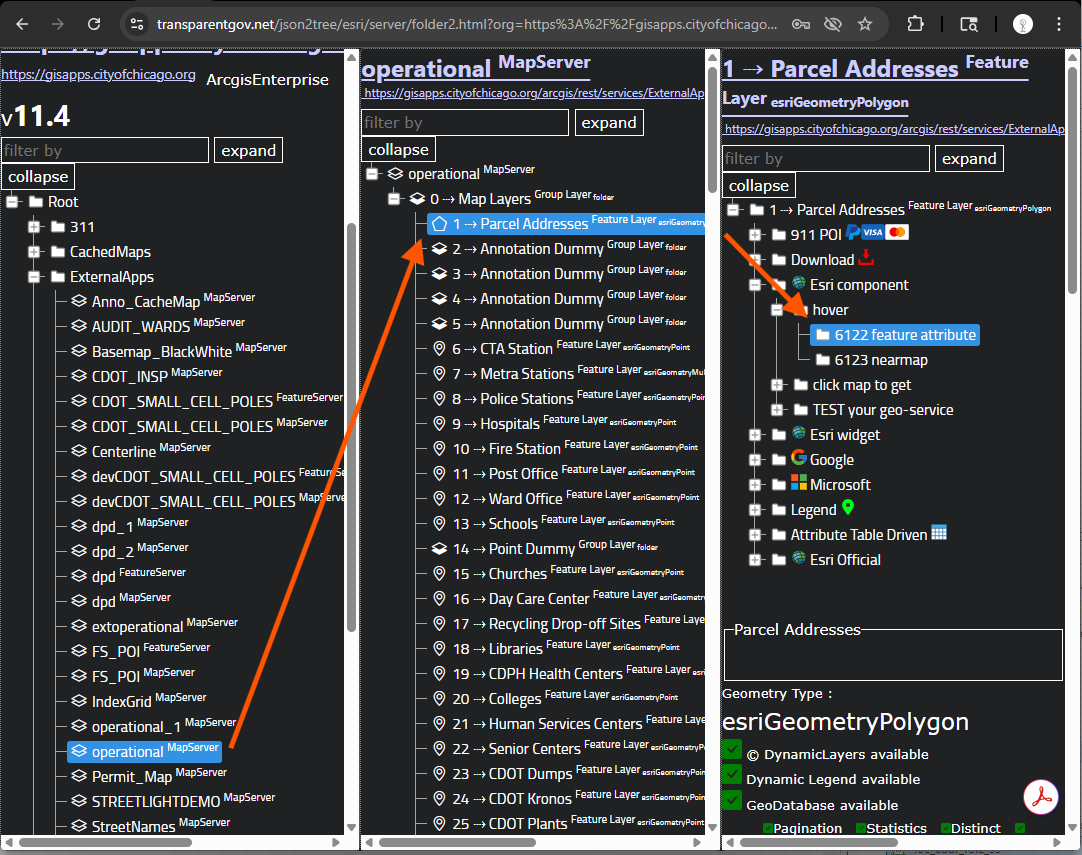Viewport: 1082px width, 855px height.
Task: Open the browser profile avatar
Action: coord(1022,24)
